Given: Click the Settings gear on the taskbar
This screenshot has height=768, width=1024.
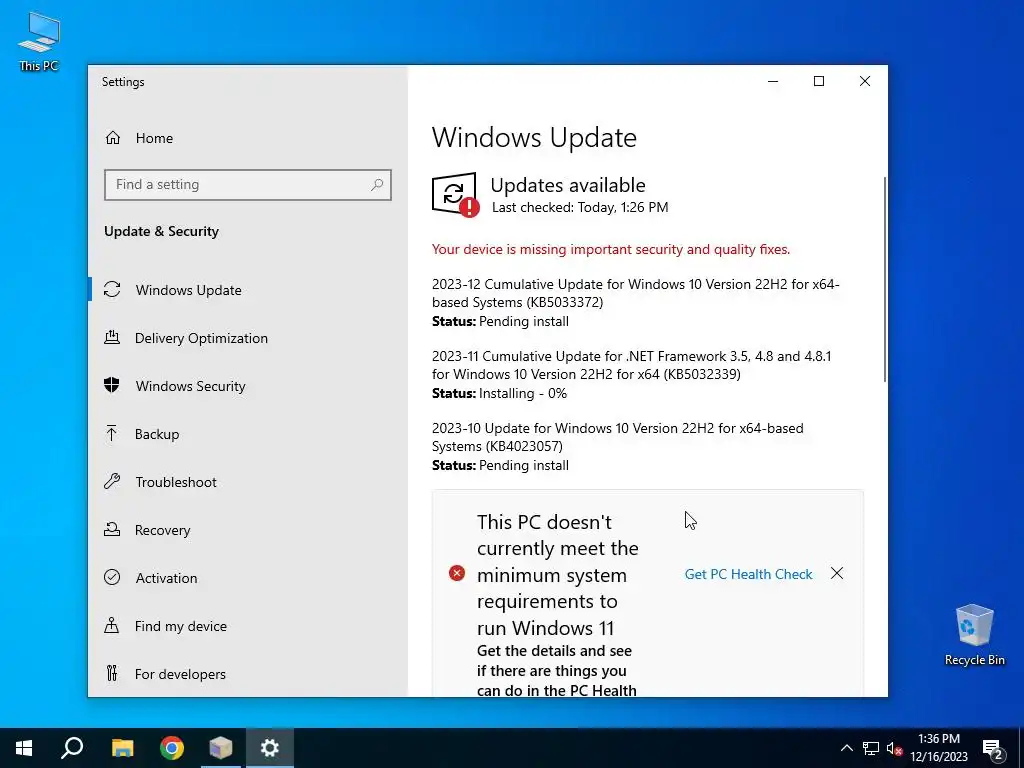Looking at the screenshot, I should point(270,748).
